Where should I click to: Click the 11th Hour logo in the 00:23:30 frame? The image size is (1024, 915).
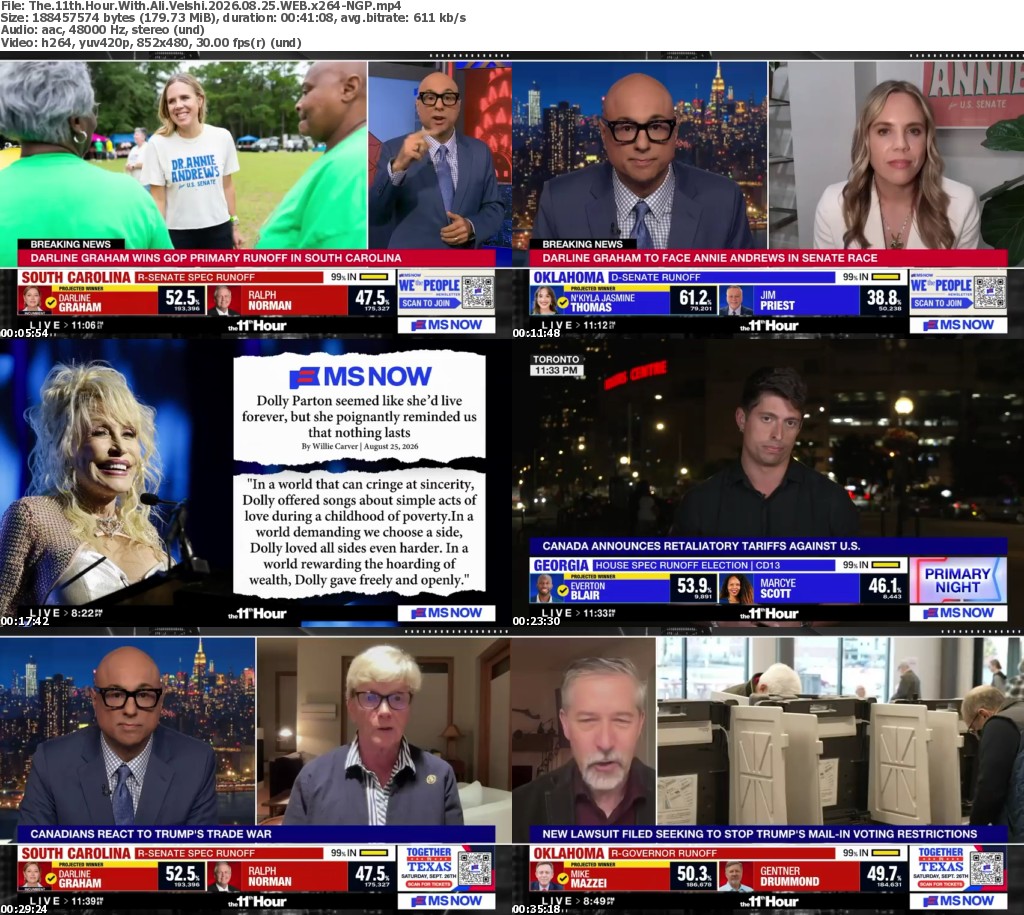click(x=769, y=613)
